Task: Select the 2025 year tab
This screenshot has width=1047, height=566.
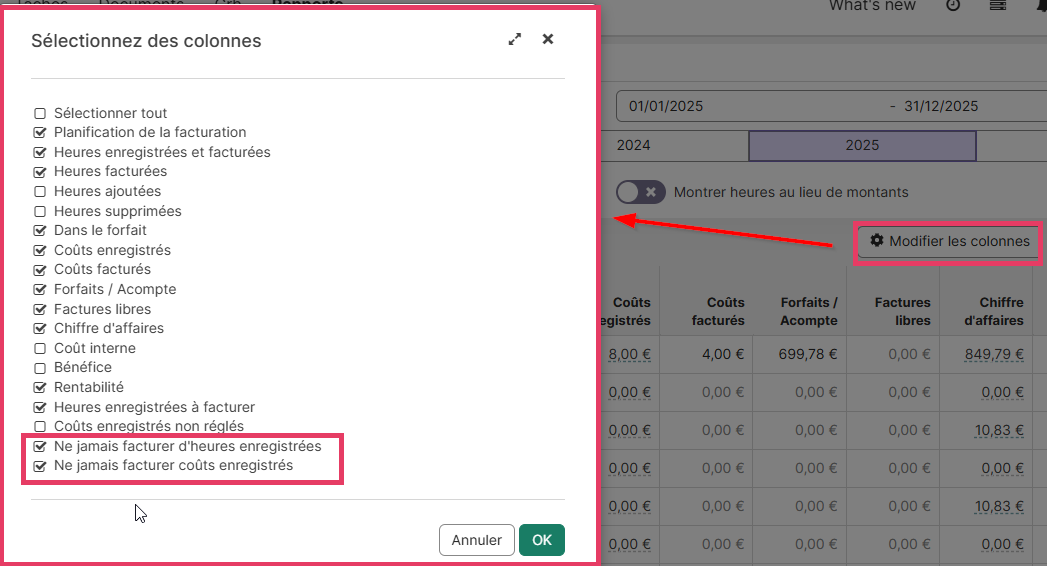Action: click(x=861, y=145)
